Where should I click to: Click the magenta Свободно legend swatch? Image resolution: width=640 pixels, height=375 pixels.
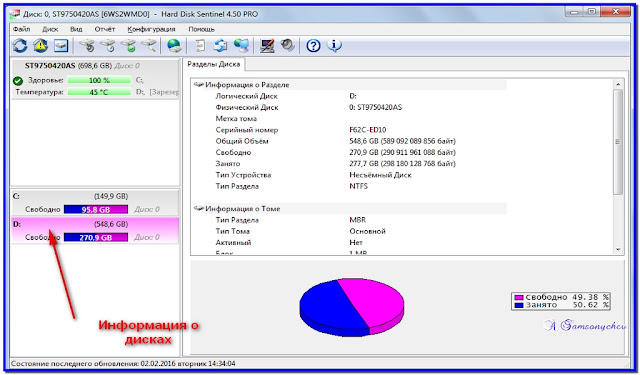[519, 297]
